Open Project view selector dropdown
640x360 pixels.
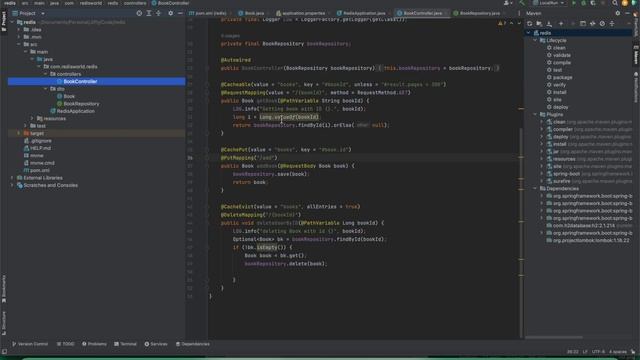click(28, 13)
